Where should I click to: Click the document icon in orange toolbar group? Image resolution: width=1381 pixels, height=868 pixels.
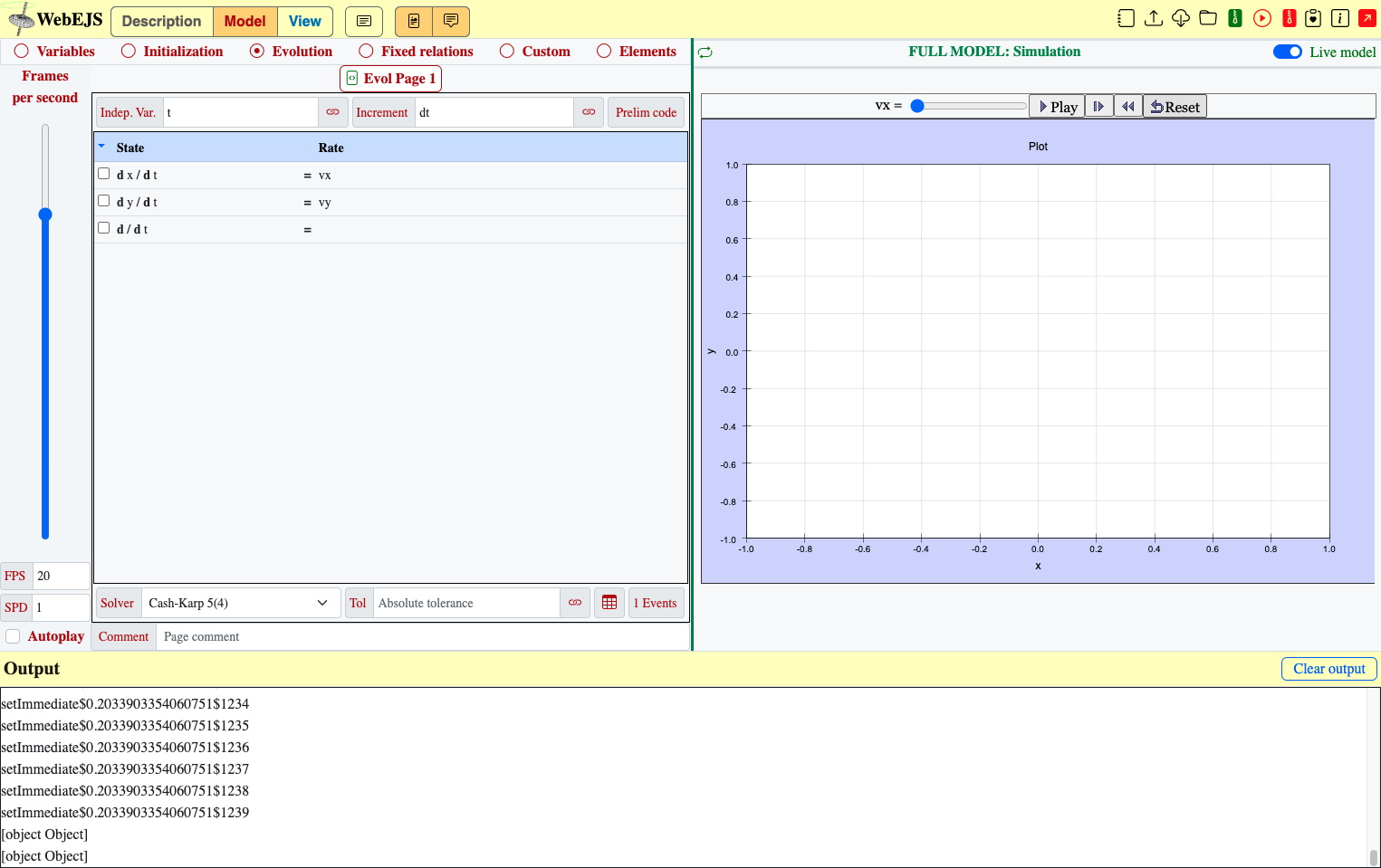414,21
